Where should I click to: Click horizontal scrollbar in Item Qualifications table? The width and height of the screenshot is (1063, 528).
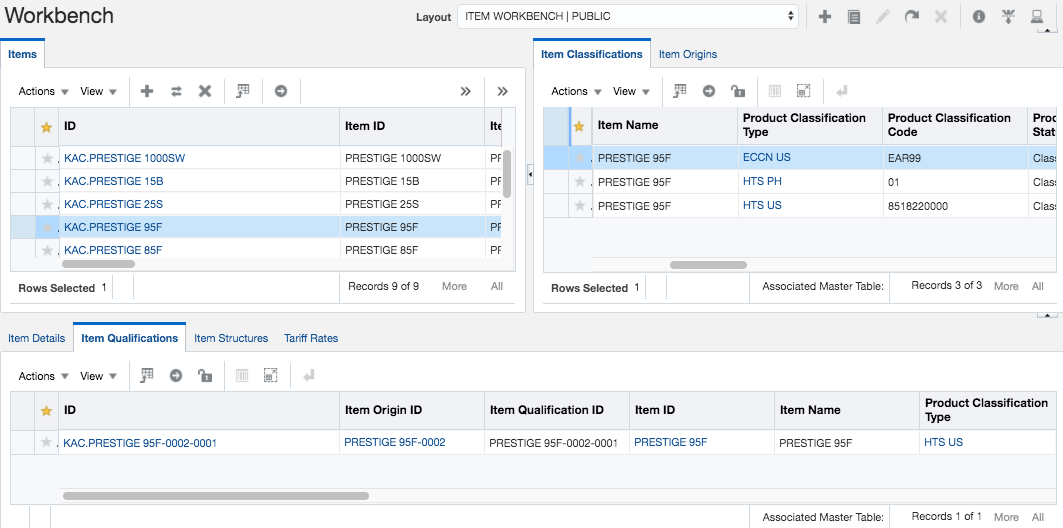coord(215,495)
